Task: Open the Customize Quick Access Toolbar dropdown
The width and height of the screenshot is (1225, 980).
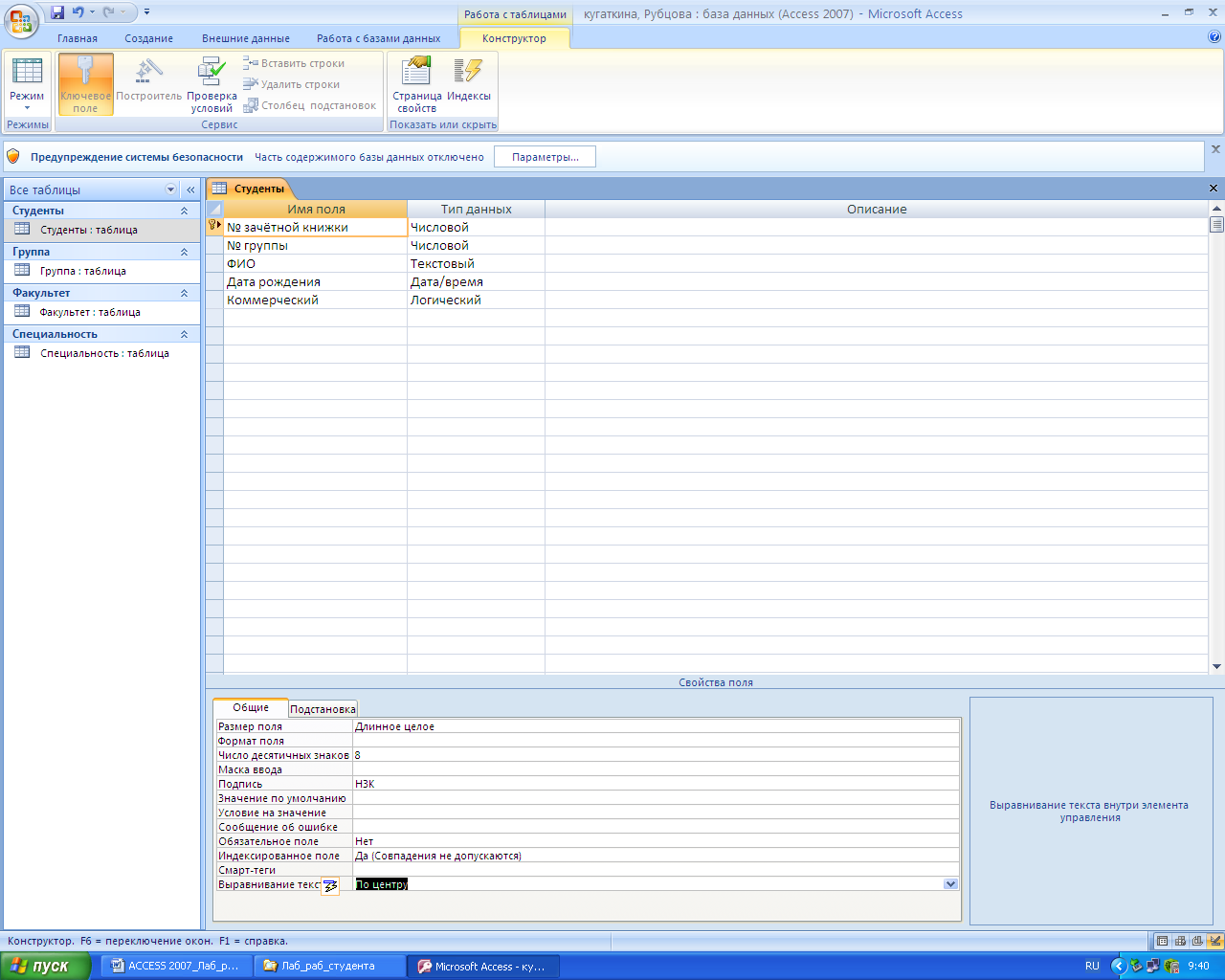Action: [x=146, y=12]
